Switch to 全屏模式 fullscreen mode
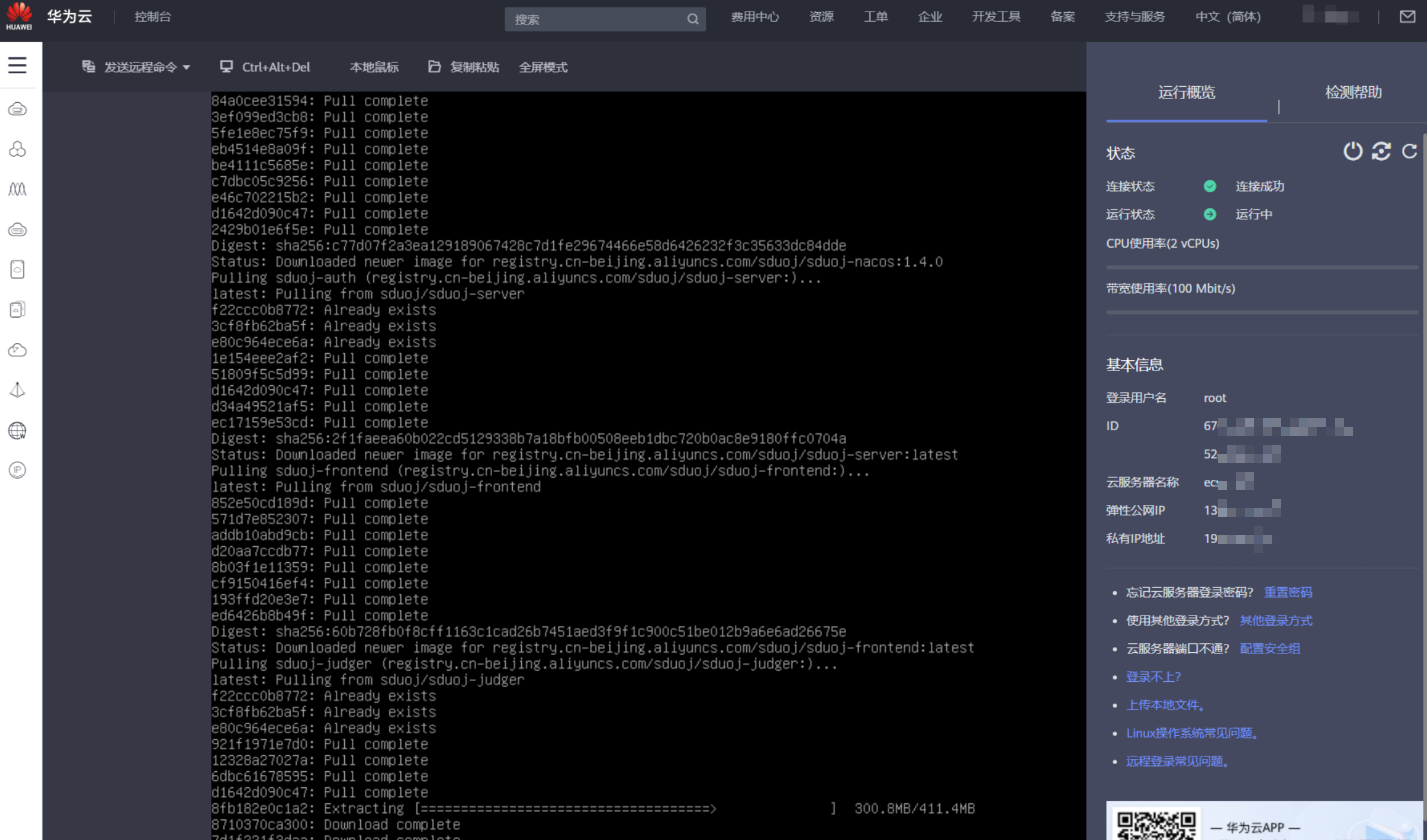 pos(543,67)
